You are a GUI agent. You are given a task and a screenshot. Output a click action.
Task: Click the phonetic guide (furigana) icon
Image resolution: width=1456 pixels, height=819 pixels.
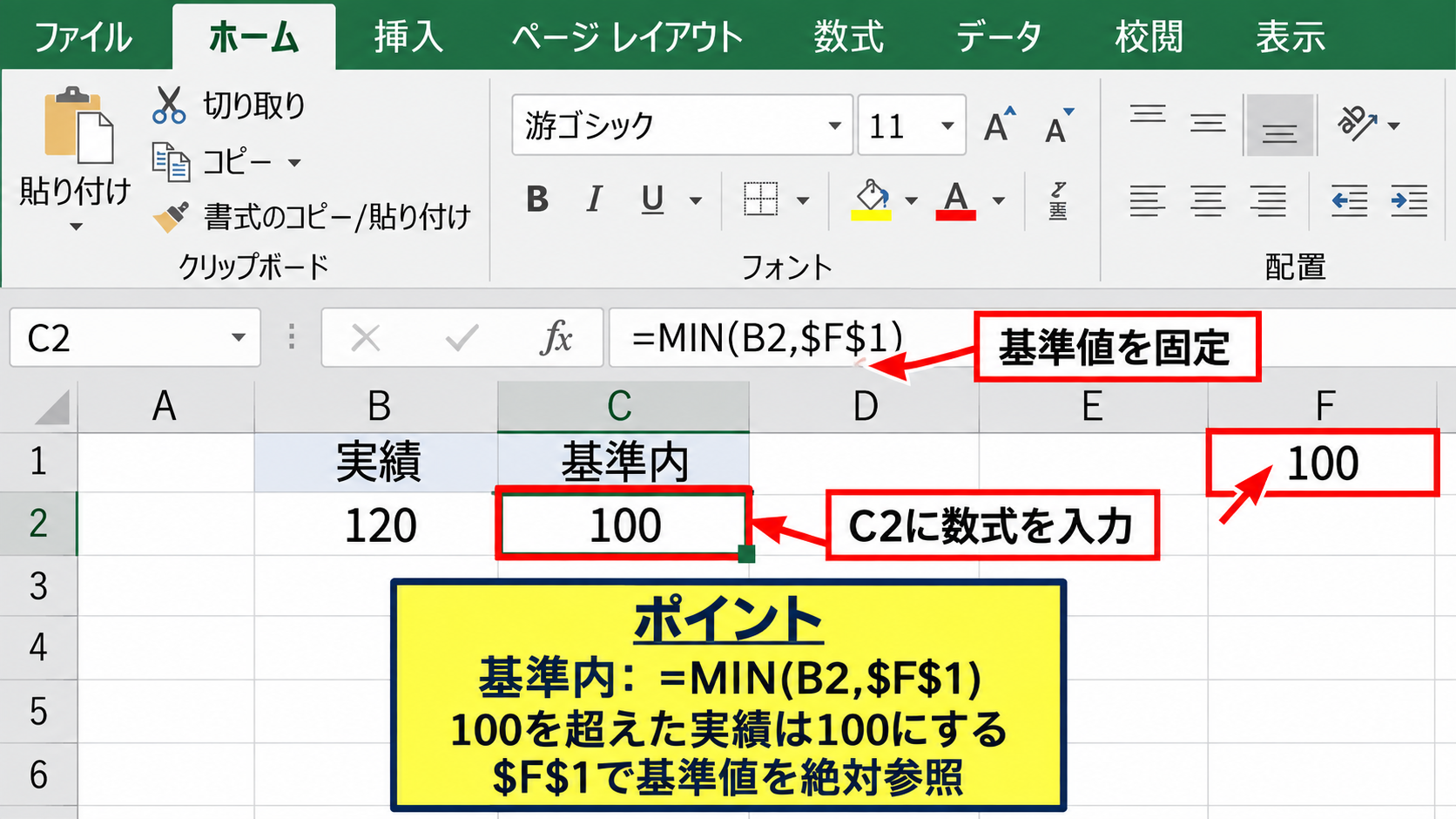1058,200
